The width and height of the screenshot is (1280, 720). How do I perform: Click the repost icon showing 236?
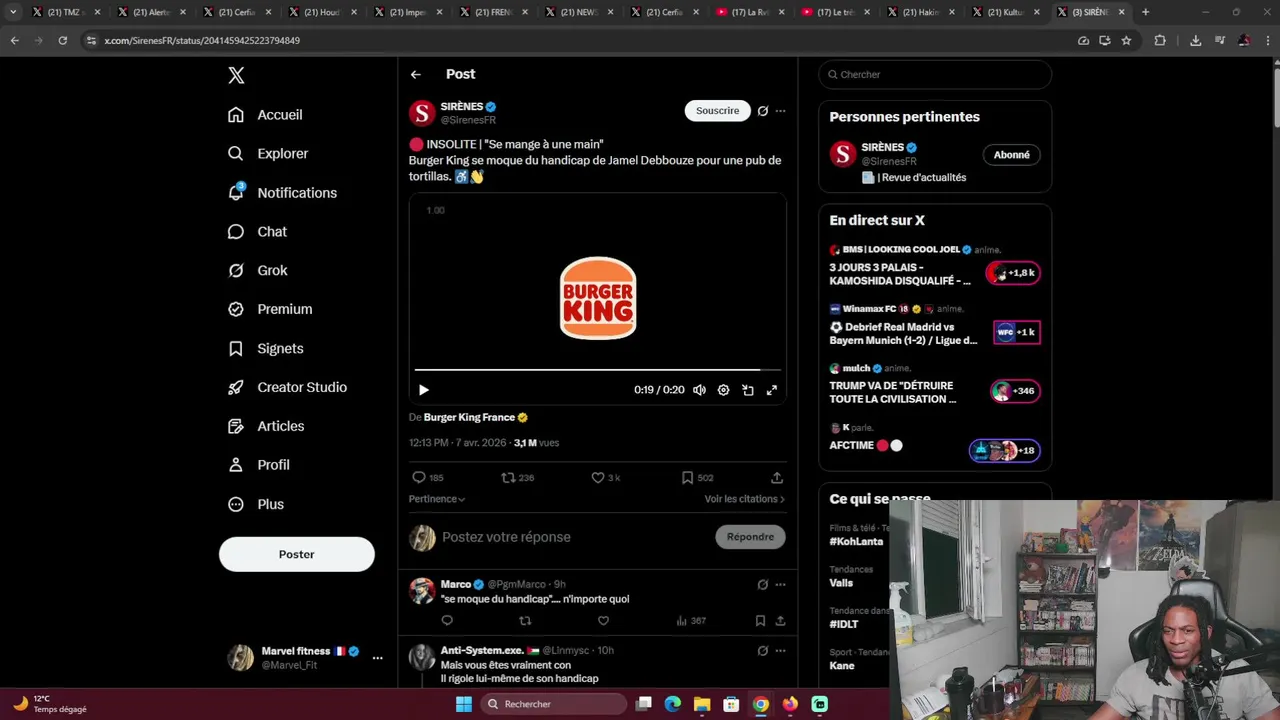pos(517,478)
